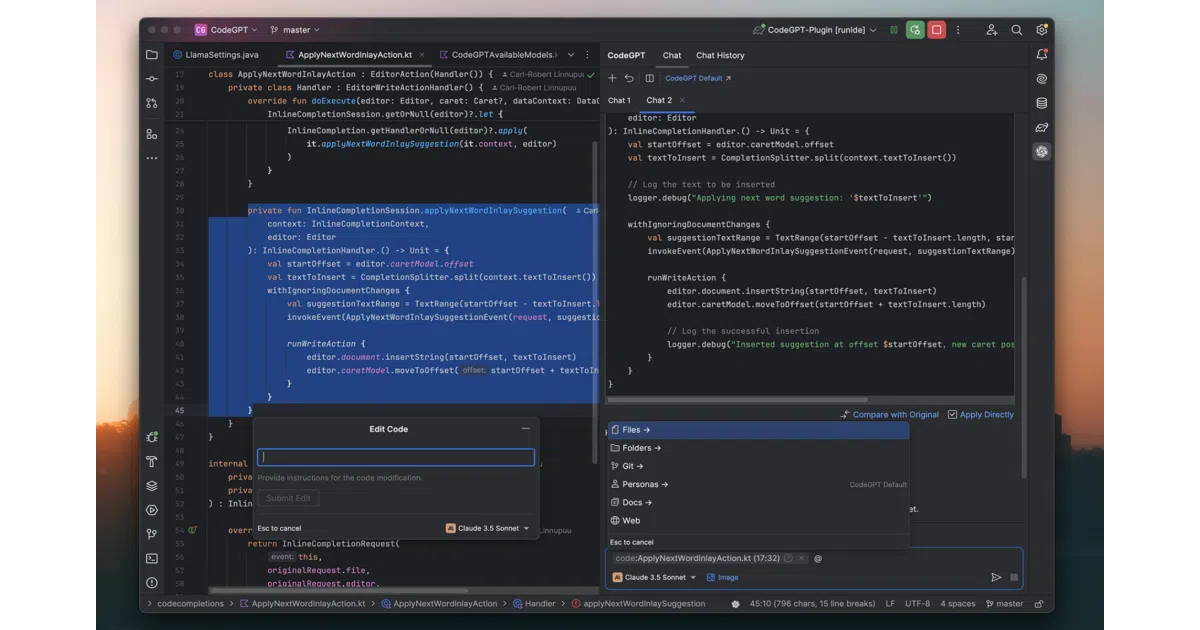Click the Image attach link in chat input
1200x630 pixels.
[722, 577]
